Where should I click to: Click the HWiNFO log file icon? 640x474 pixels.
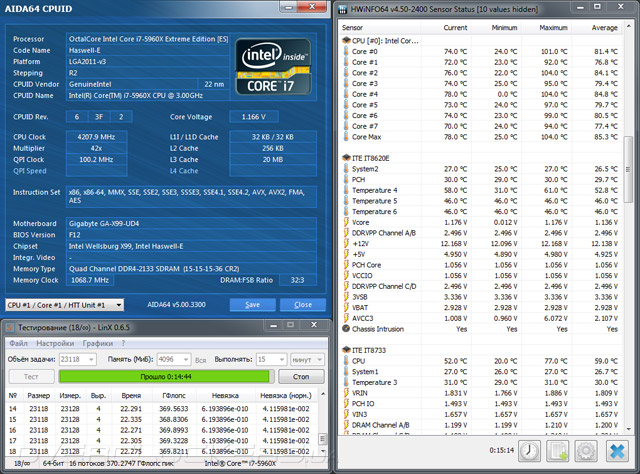(x=558, y=451)
